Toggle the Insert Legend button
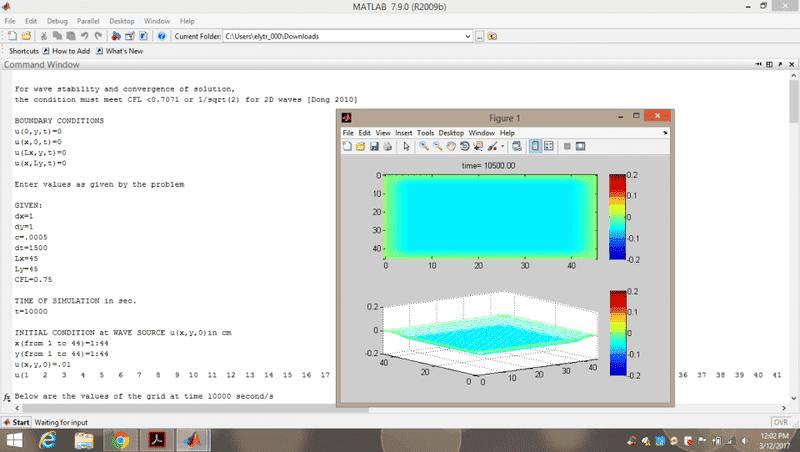 (x=549, y=146)
